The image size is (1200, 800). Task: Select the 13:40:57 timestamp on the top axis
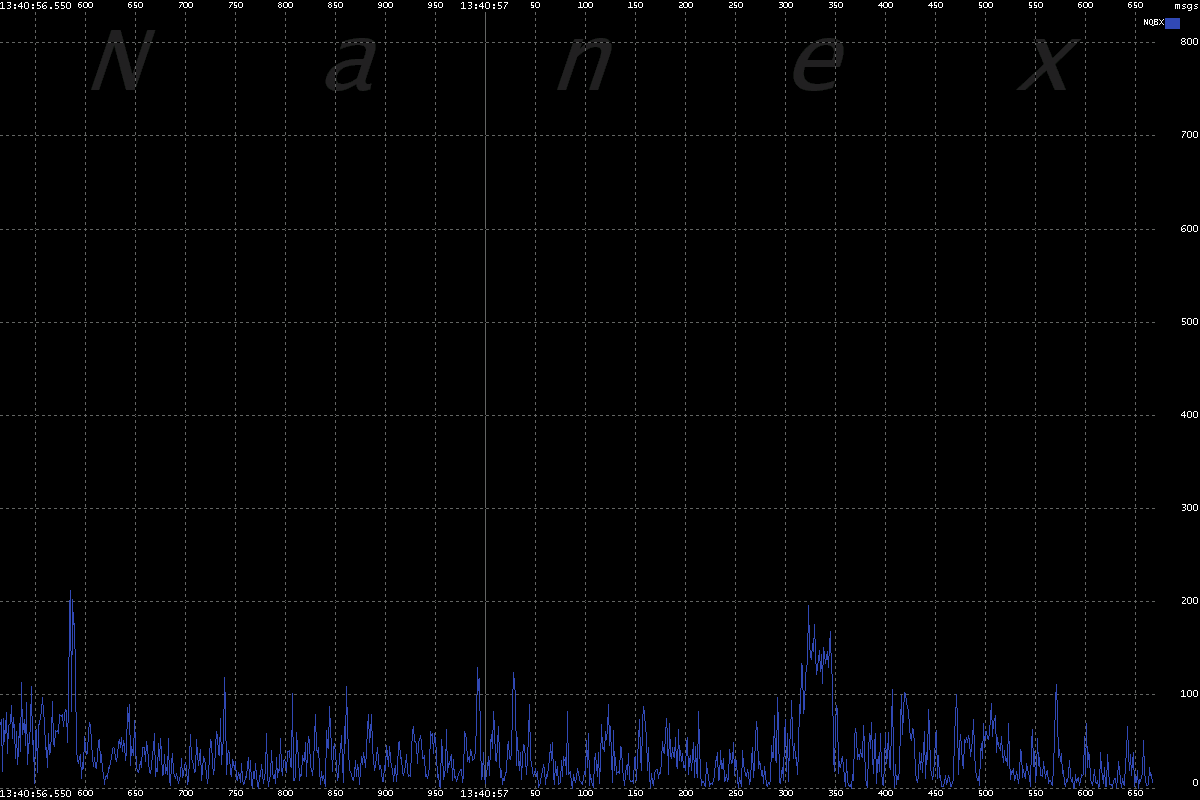(484, 6)
